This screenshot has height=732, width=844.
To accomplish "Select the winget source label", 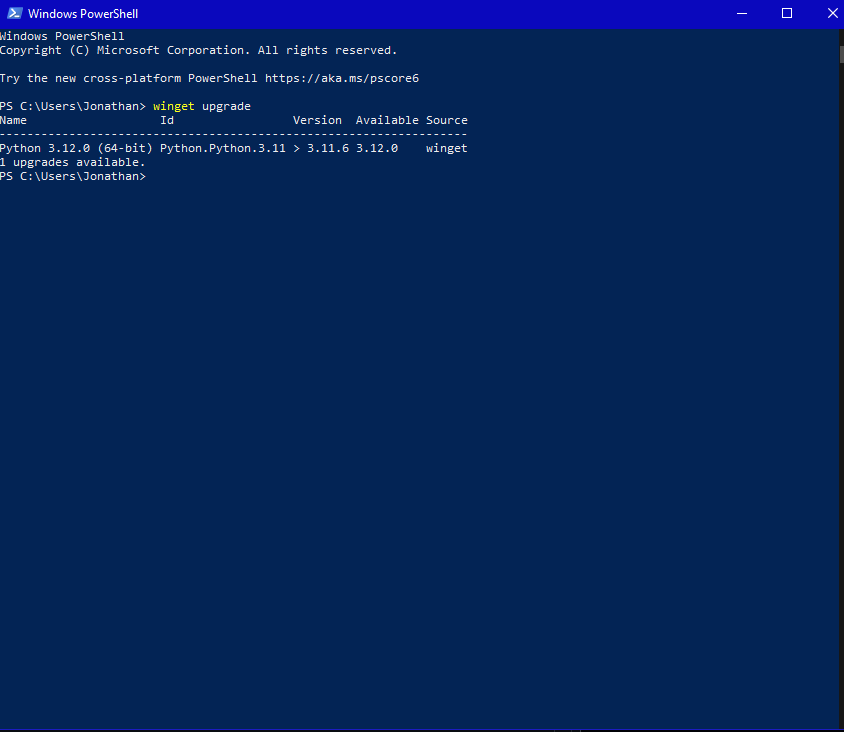I will point(446,147).
